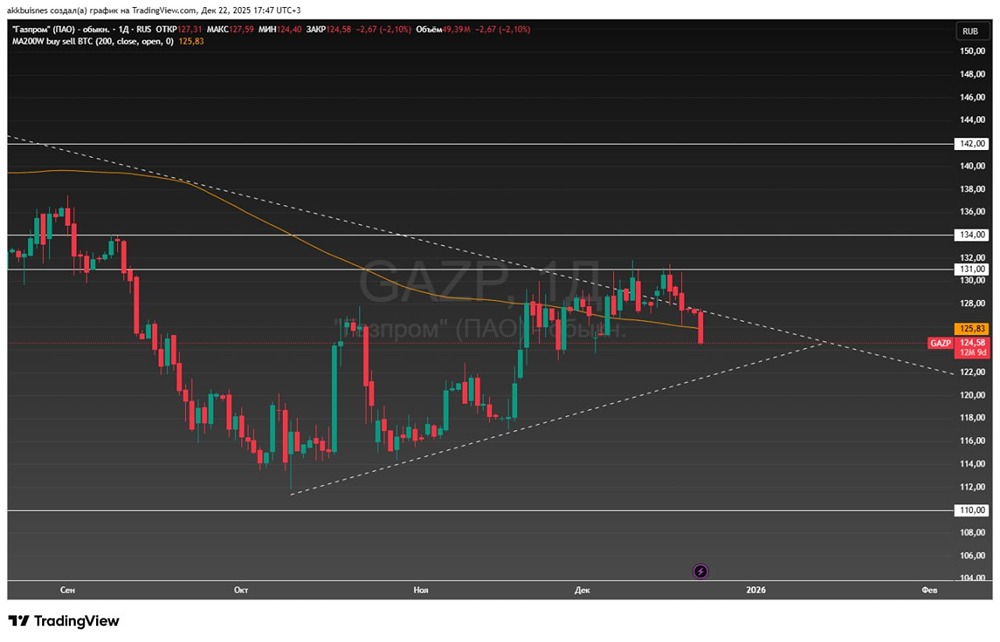Click the Сен label on time axis
This screenshot has height=642, width=1000.
tap(68, 590)
